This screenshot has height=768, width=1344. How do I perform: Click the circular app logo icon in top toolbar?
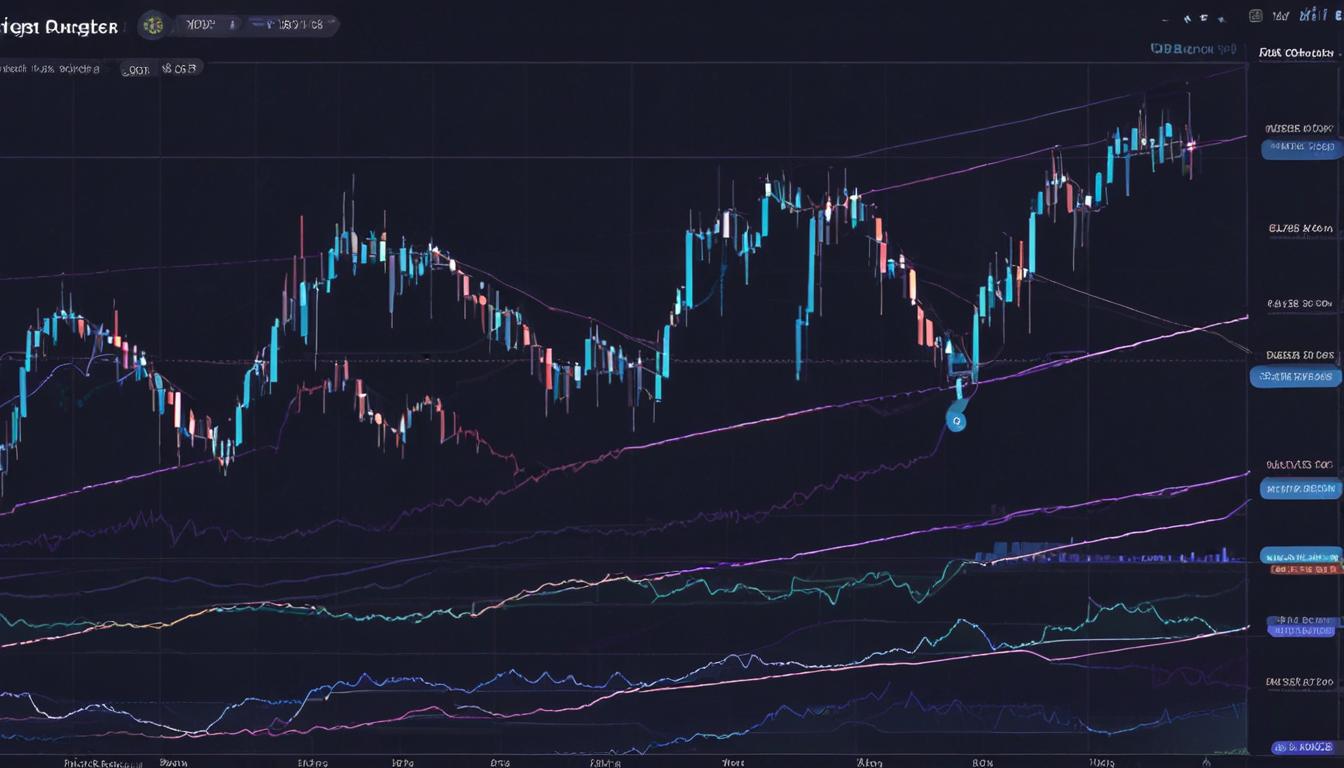coord(153,25)
